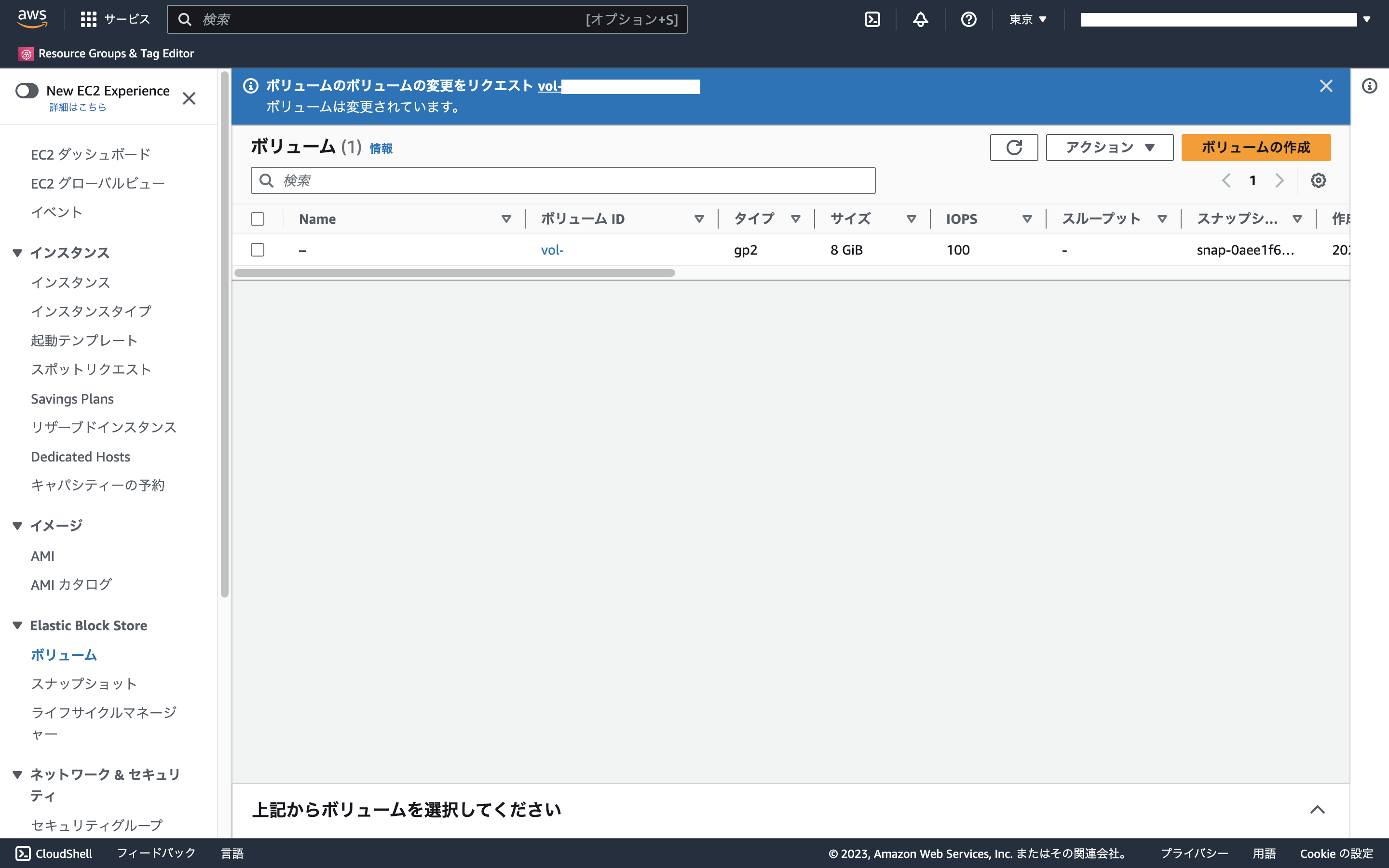The width and height of the screenshot is (1389, 868).
Task: Open the アクション dropdown
Action: [x=1109, y=148]
